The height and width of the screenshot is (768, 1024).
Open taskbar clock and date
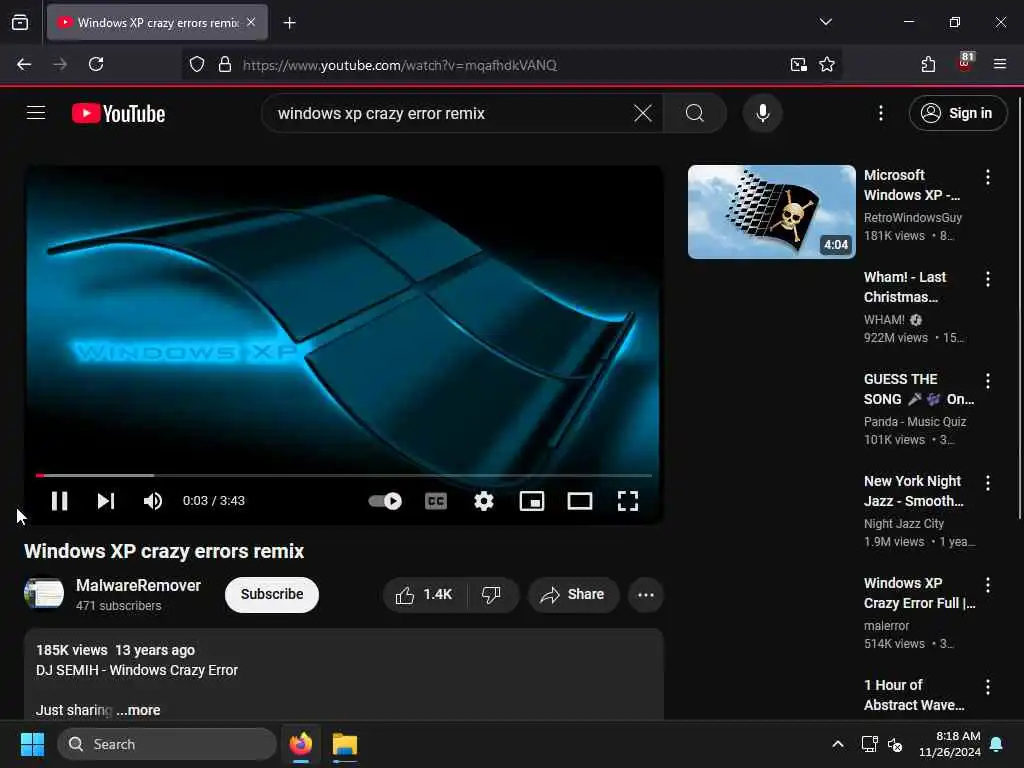click(x=950, y=744)
